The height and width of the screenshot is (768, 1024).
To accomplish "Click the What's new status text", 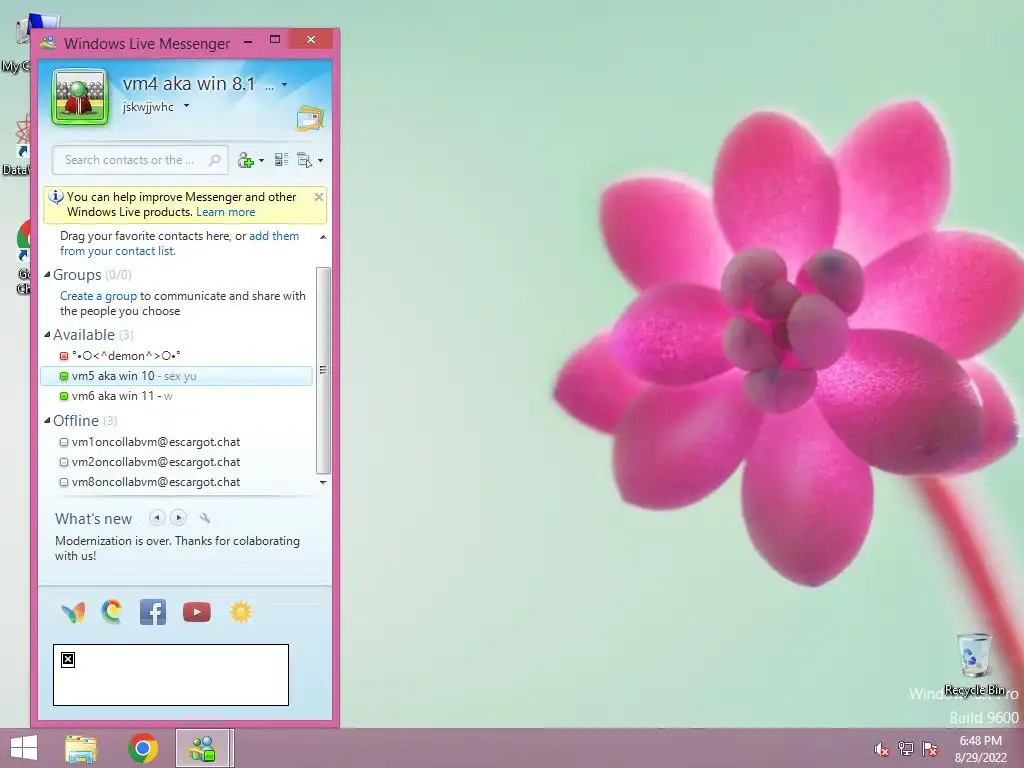I will pyautogui.click(x=177, y=548).
